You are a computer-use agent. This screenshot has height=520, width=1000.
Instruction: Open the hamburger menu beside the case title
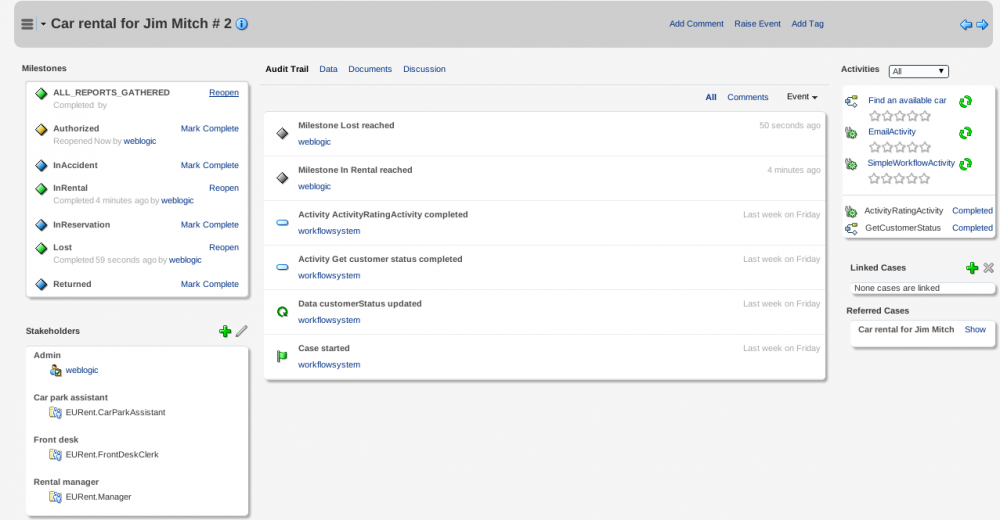pyautogui.click(x=27, y=24)
